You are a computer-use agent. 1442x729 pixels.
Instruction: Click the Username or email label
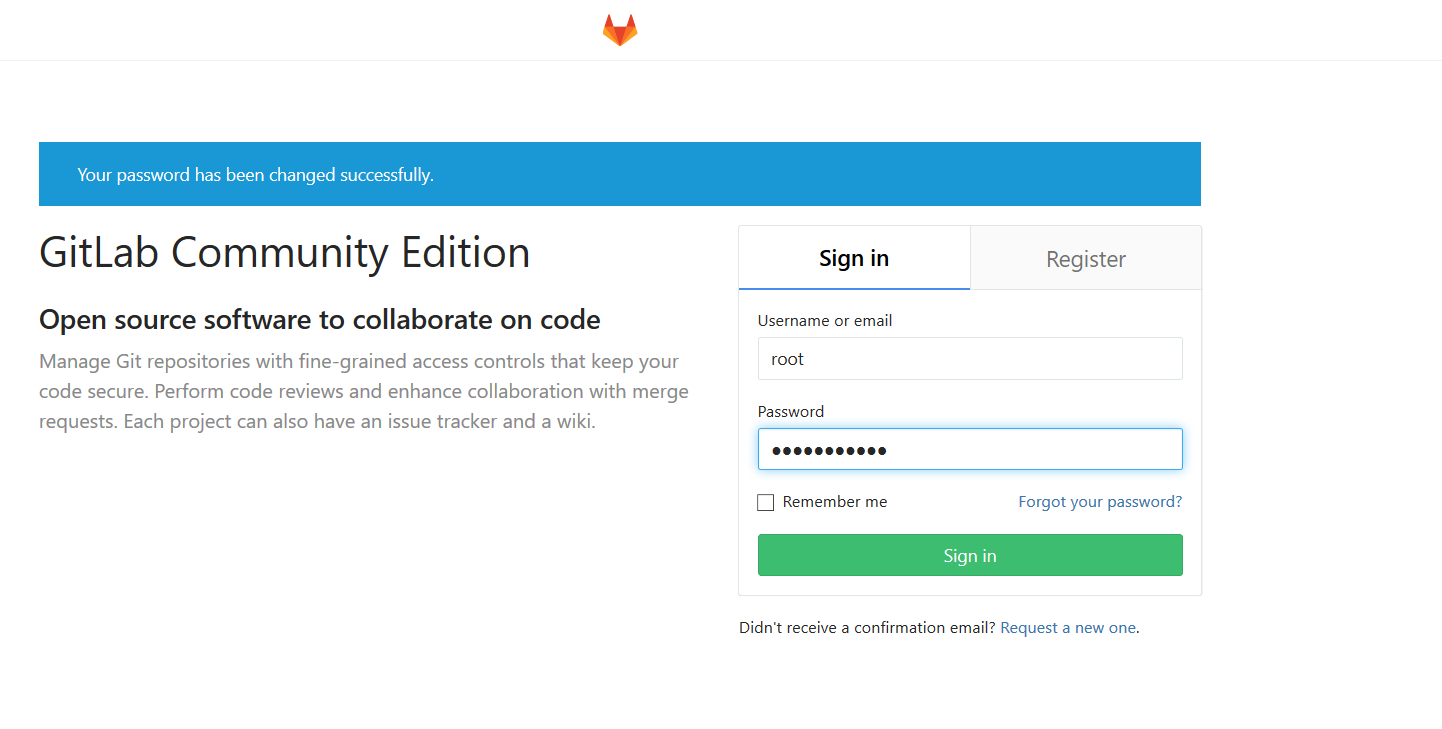[825, 321]
